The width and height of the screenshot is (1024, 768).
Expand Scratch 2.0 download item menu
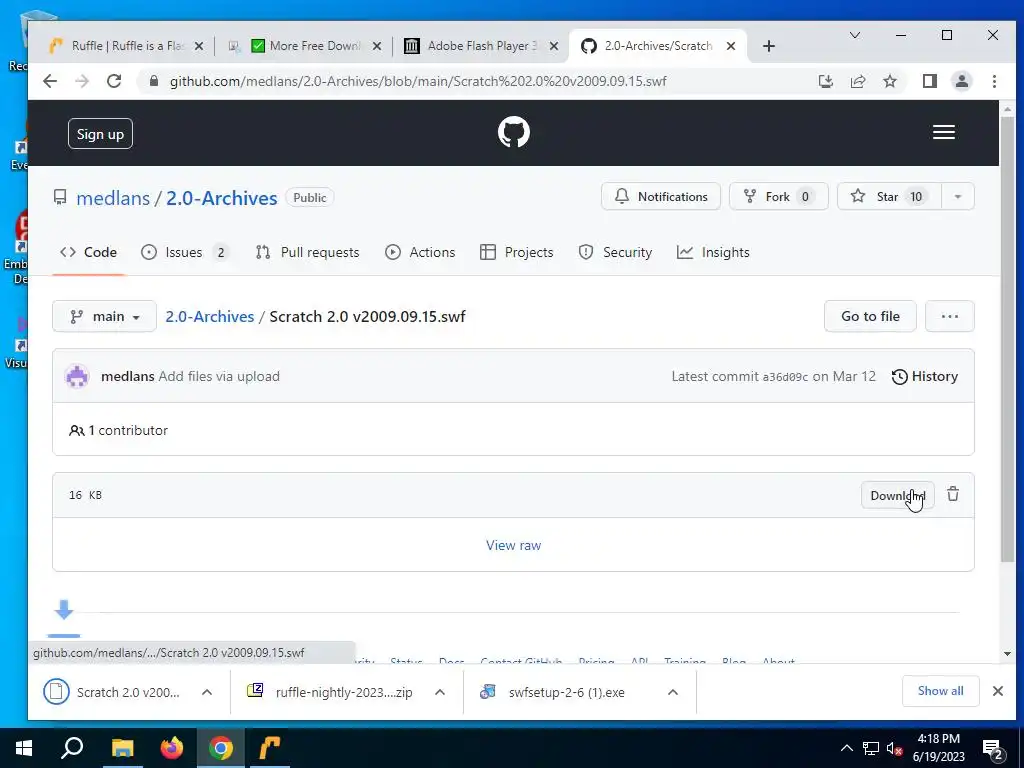207,692
